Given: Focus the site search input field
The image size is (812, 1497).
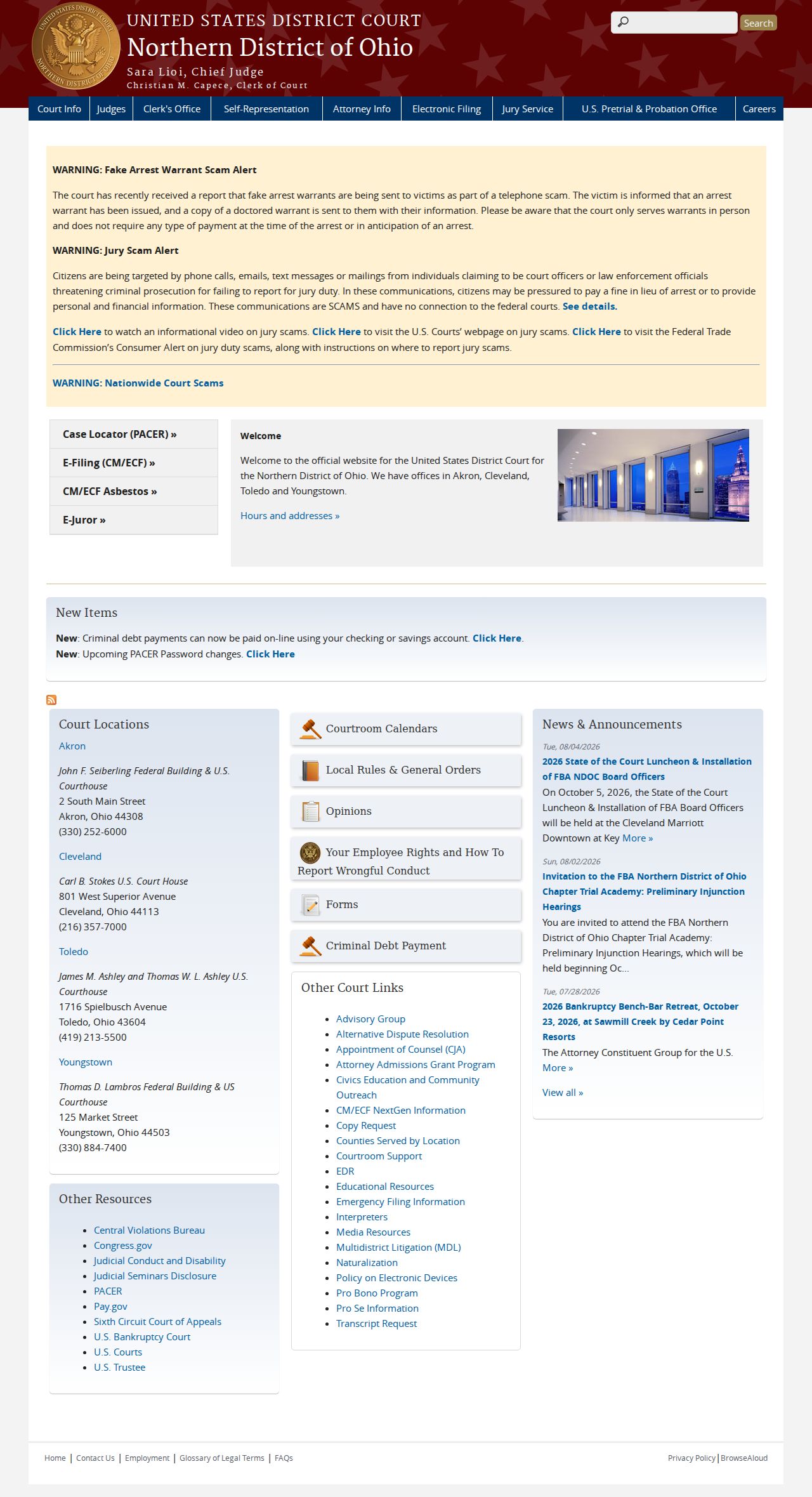Looking at the screenshot, I should click(674, 22).
